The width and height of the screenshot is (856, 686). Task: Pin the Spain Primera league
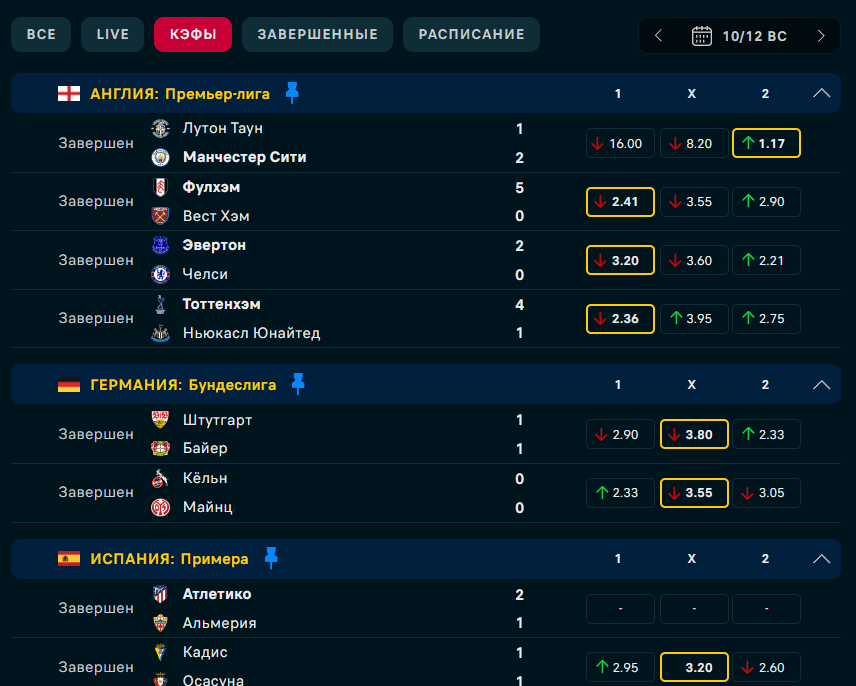[271, 558]
